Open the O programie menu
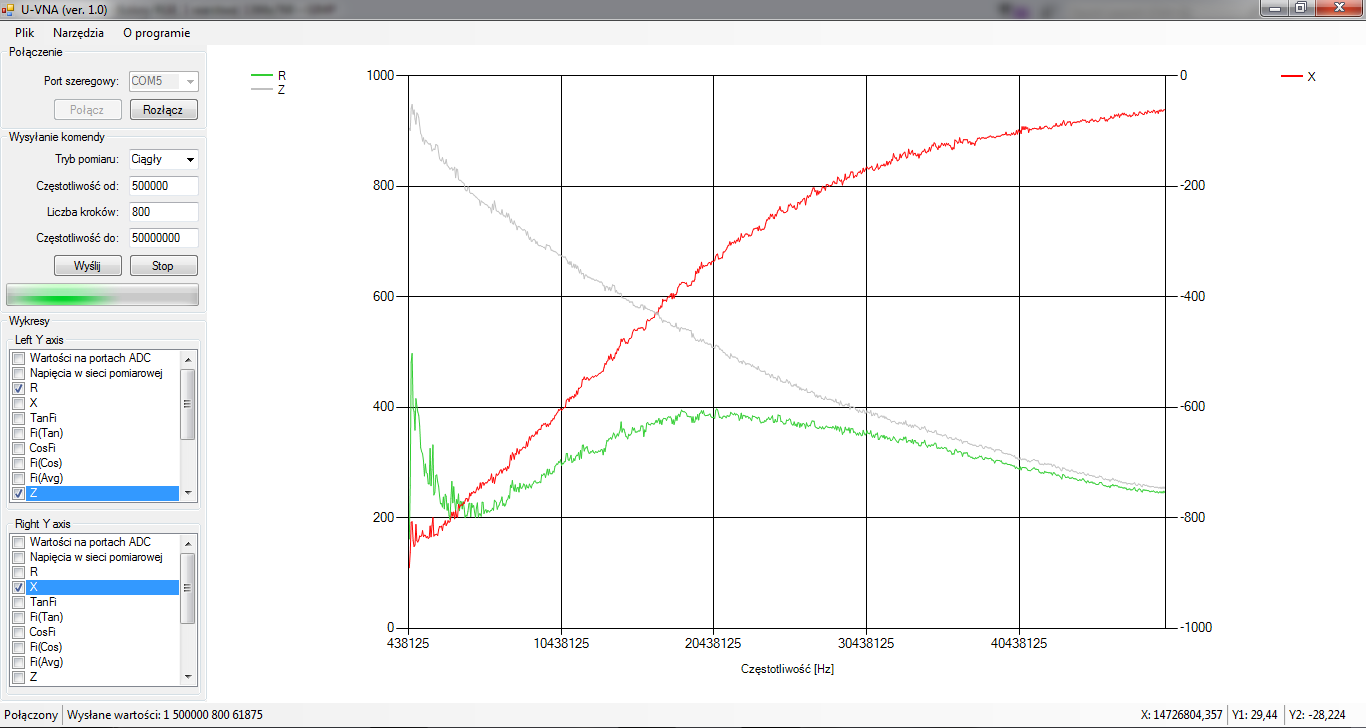 [x=156, y=32]
